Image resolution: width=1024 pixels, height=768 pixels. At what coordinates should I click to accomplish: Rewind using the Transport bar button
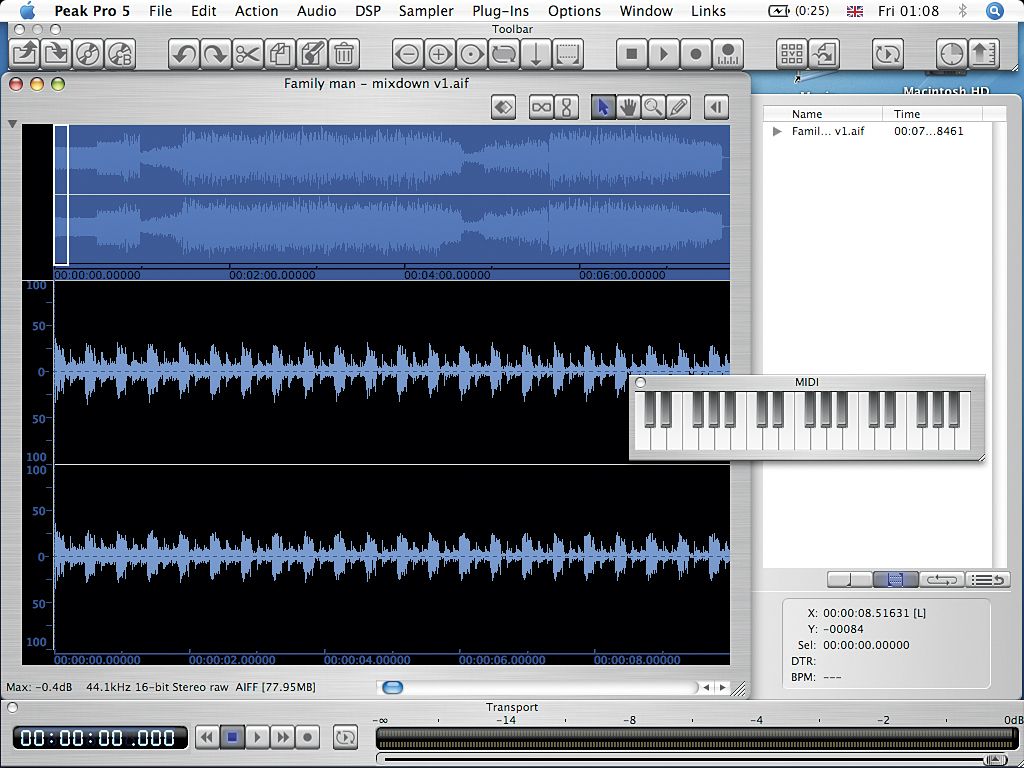click(207, 737)
